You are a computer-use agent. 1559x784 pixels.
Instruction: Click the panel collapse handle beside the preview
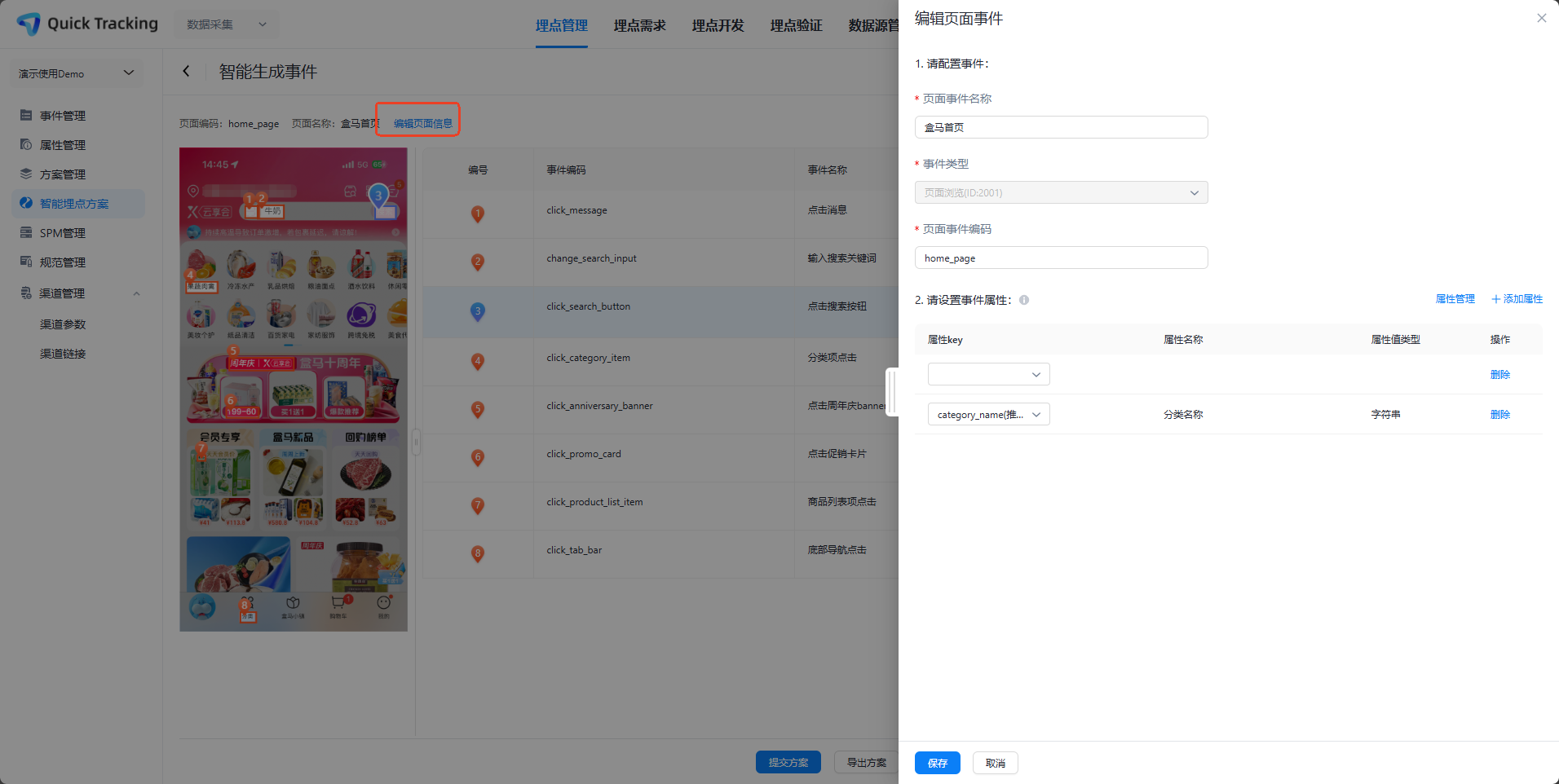pyautogui.click(x=416, y=443)
